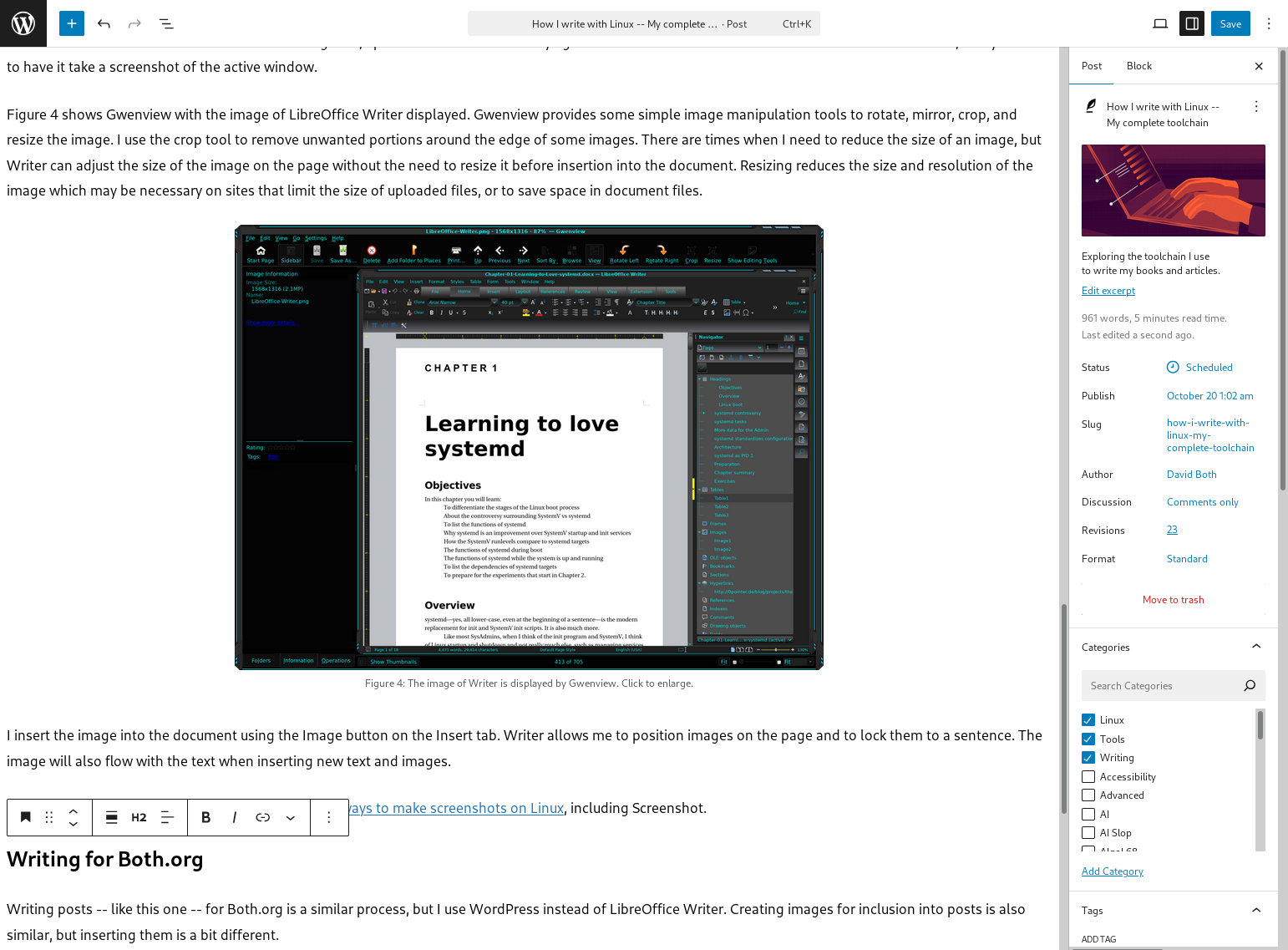Insert a link from block toolbar
This screenshot has height=950, width=1288.
[x=262, y=817]
